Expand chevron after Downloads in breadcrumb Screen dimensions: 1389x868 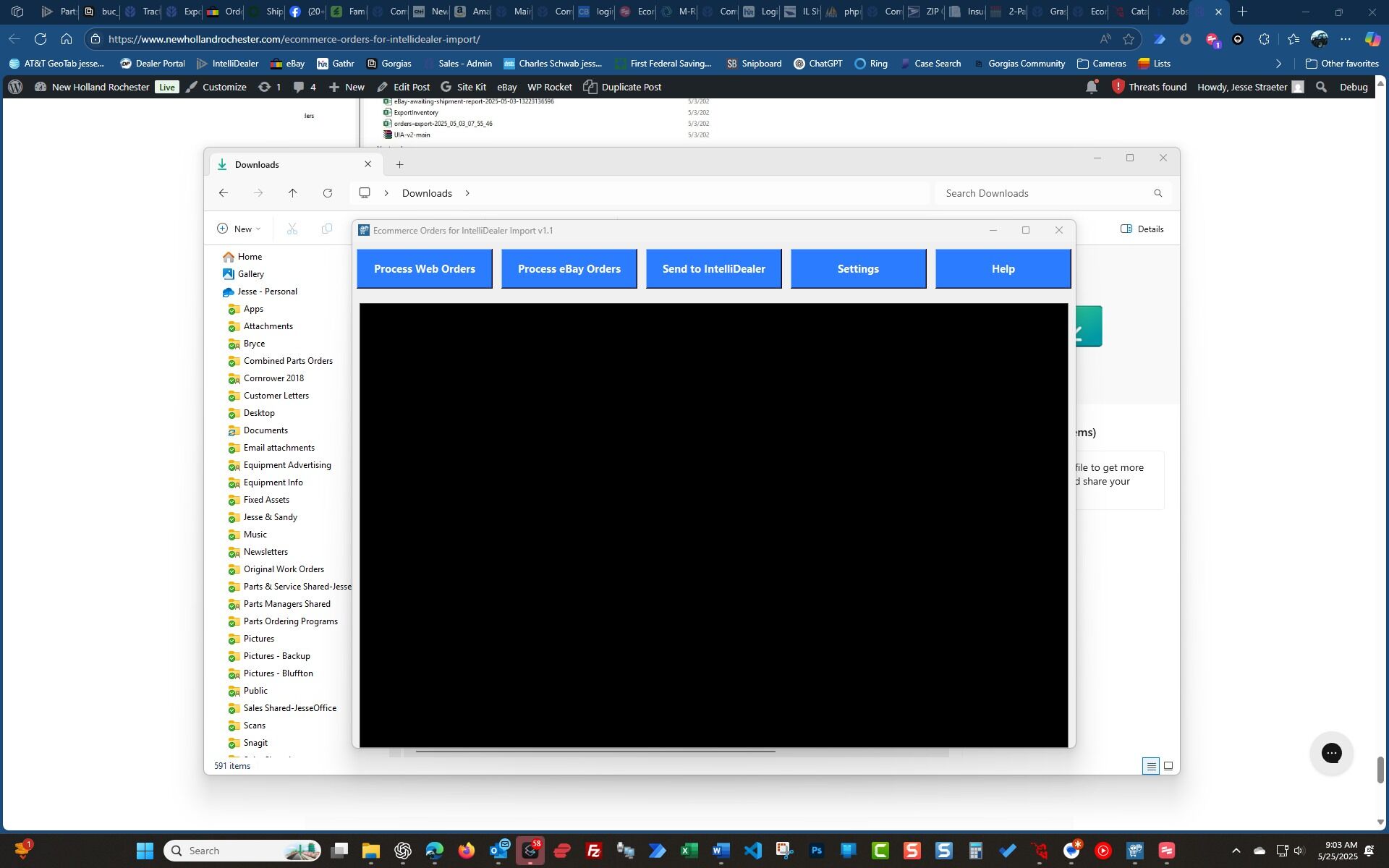point(467,193)
